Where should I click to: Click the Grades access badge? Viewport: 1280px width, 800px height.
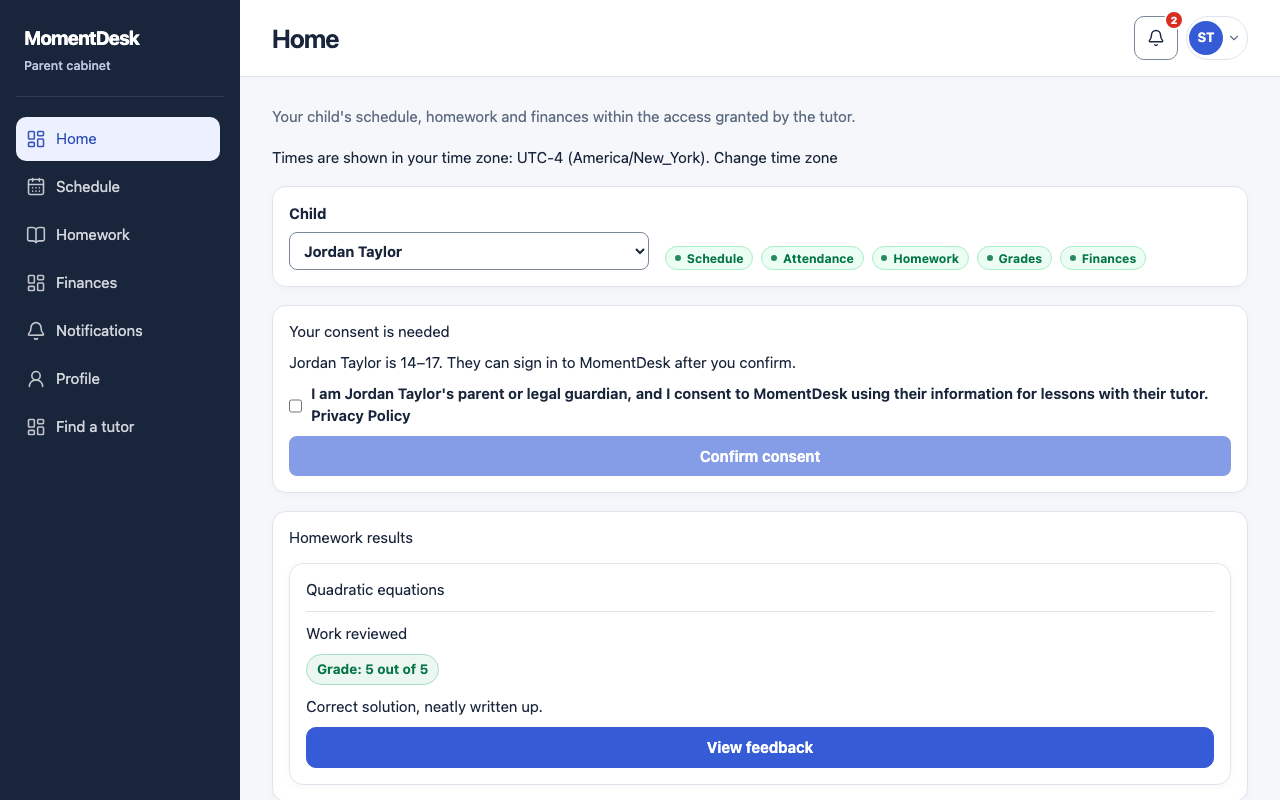(1014, 258)
